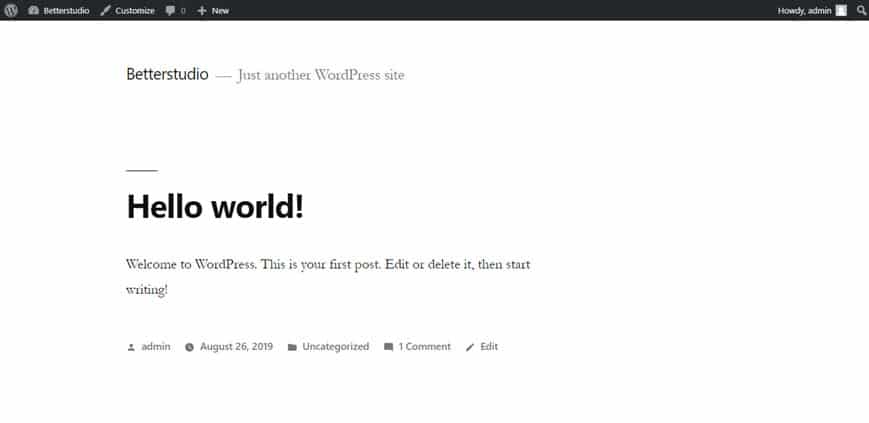
Task: Click the Betterstudio dashboard icon in admin bar
Action: pyautogui.click(x=33, y=11)
